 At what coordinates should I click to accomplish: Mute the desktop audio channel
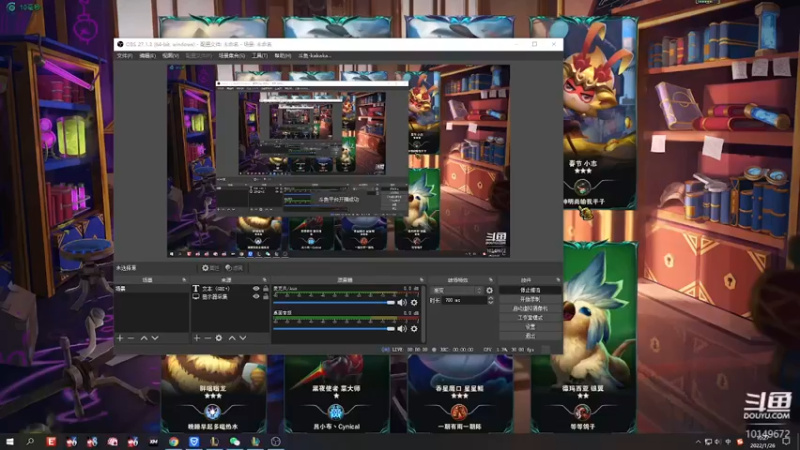coord(402,329)
